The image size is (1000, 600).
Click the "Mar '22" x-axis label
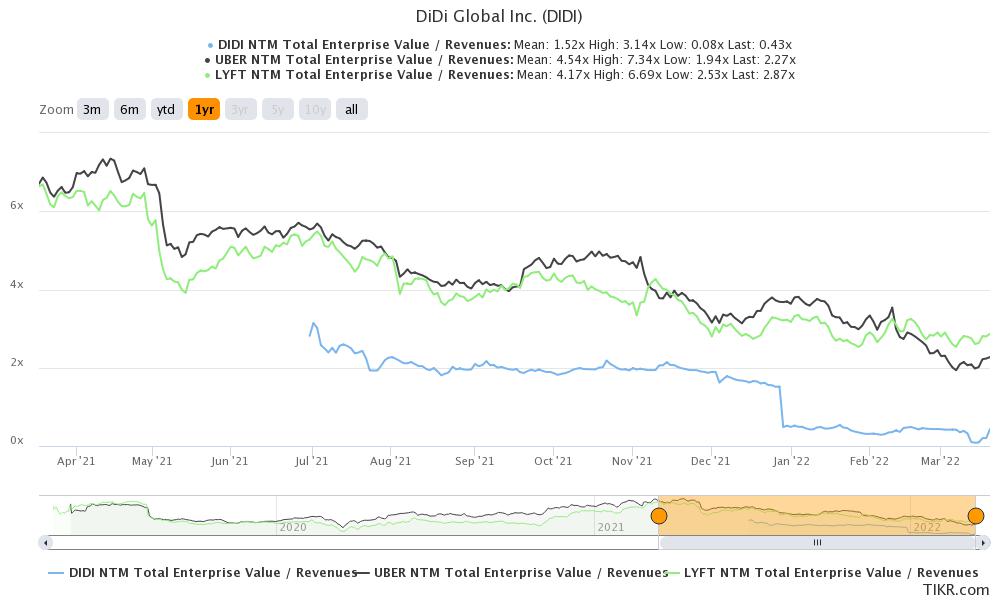[x=940, y=461]
